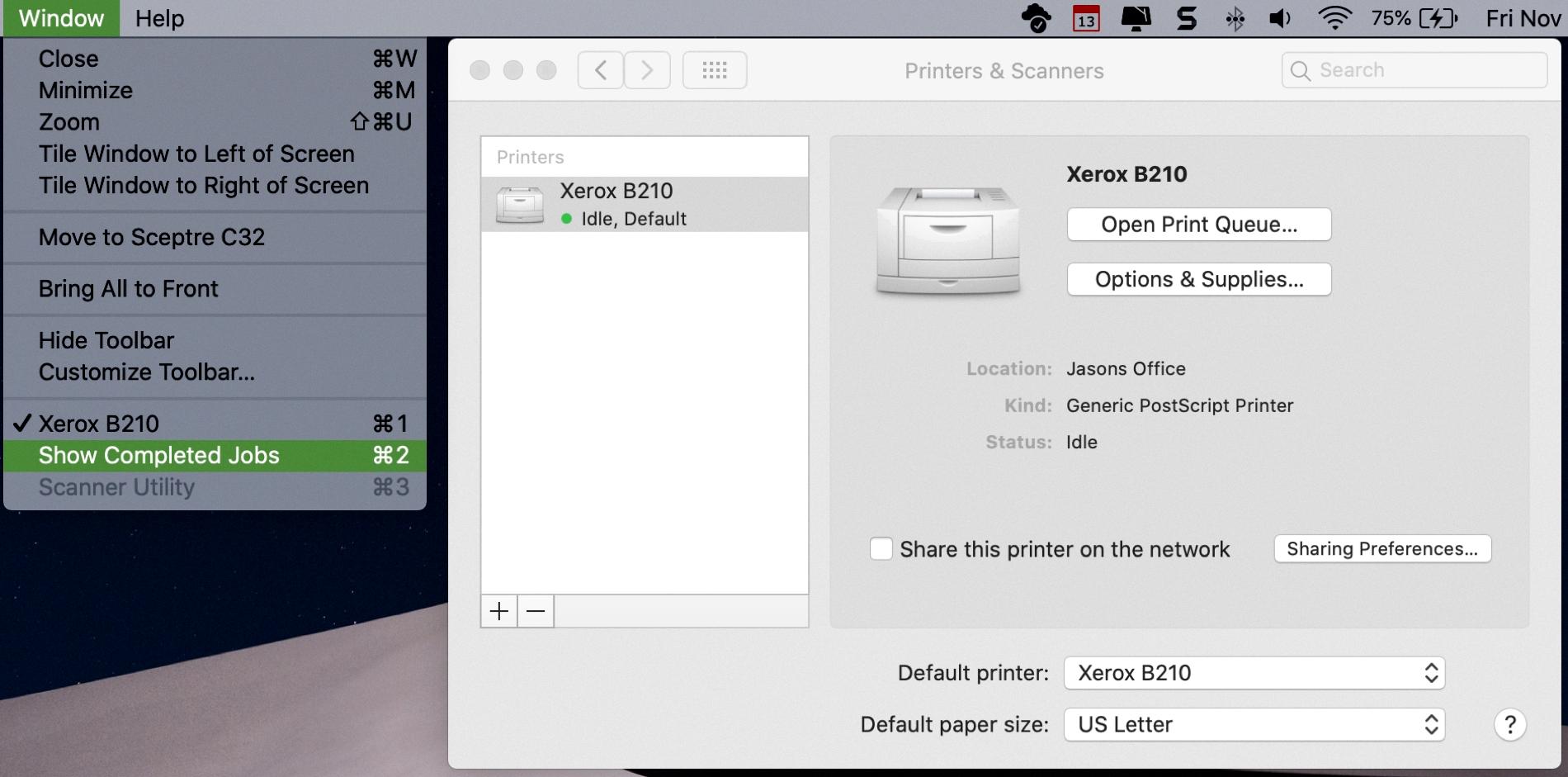Open the Wi-Fi status menu
This screenshot has height=777, width=1568.
(1334, 17)
